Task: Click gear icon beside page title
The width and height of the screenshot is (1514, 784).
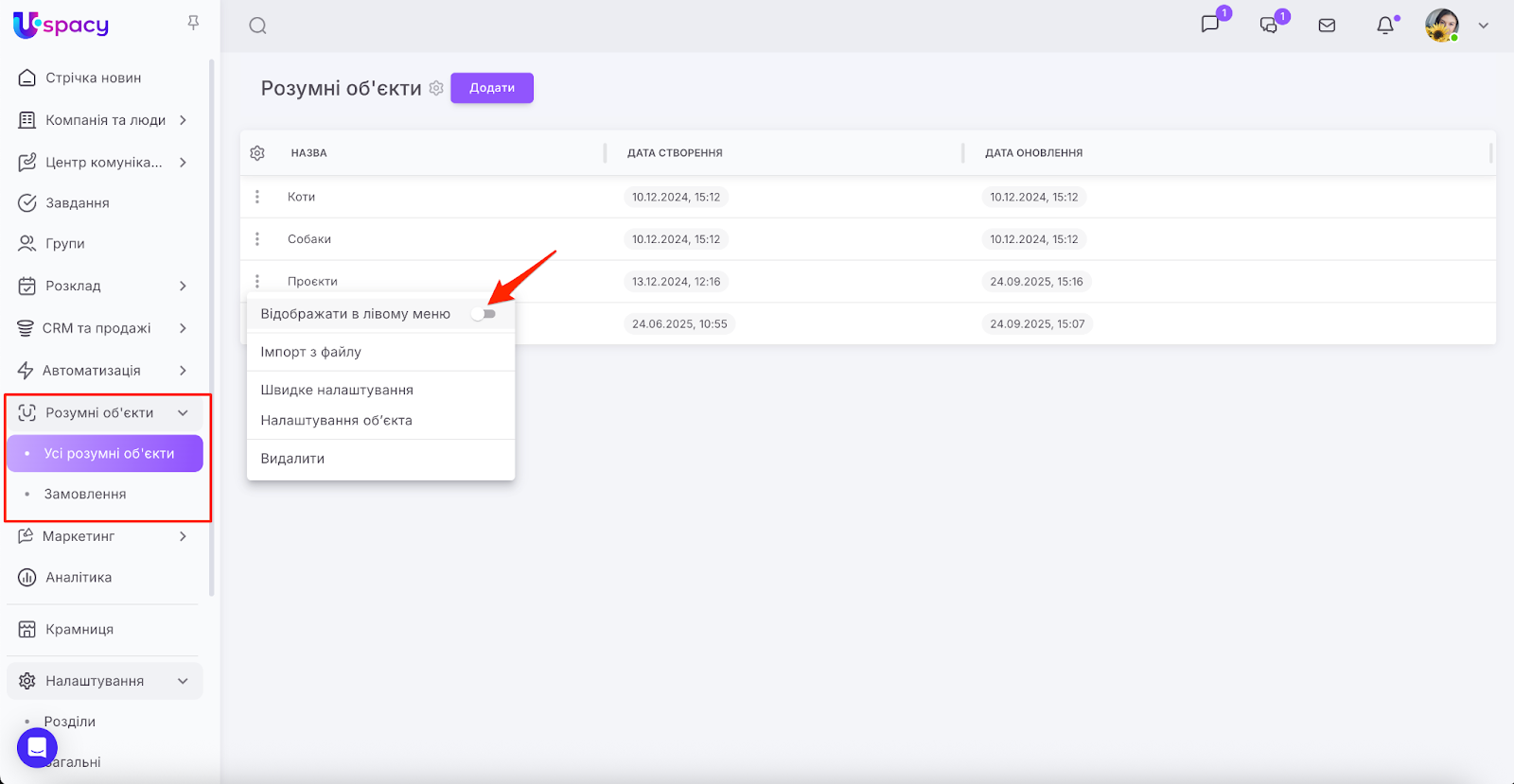Action: pos(436,88)
